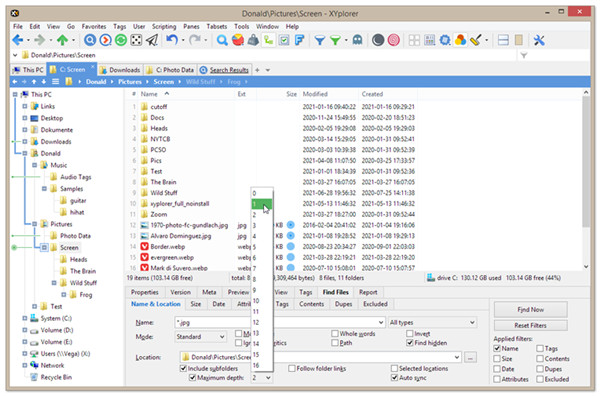This screenshot has width=600, height=396.
Task: Add a new tab with plus button
Action: coord(257,70)
